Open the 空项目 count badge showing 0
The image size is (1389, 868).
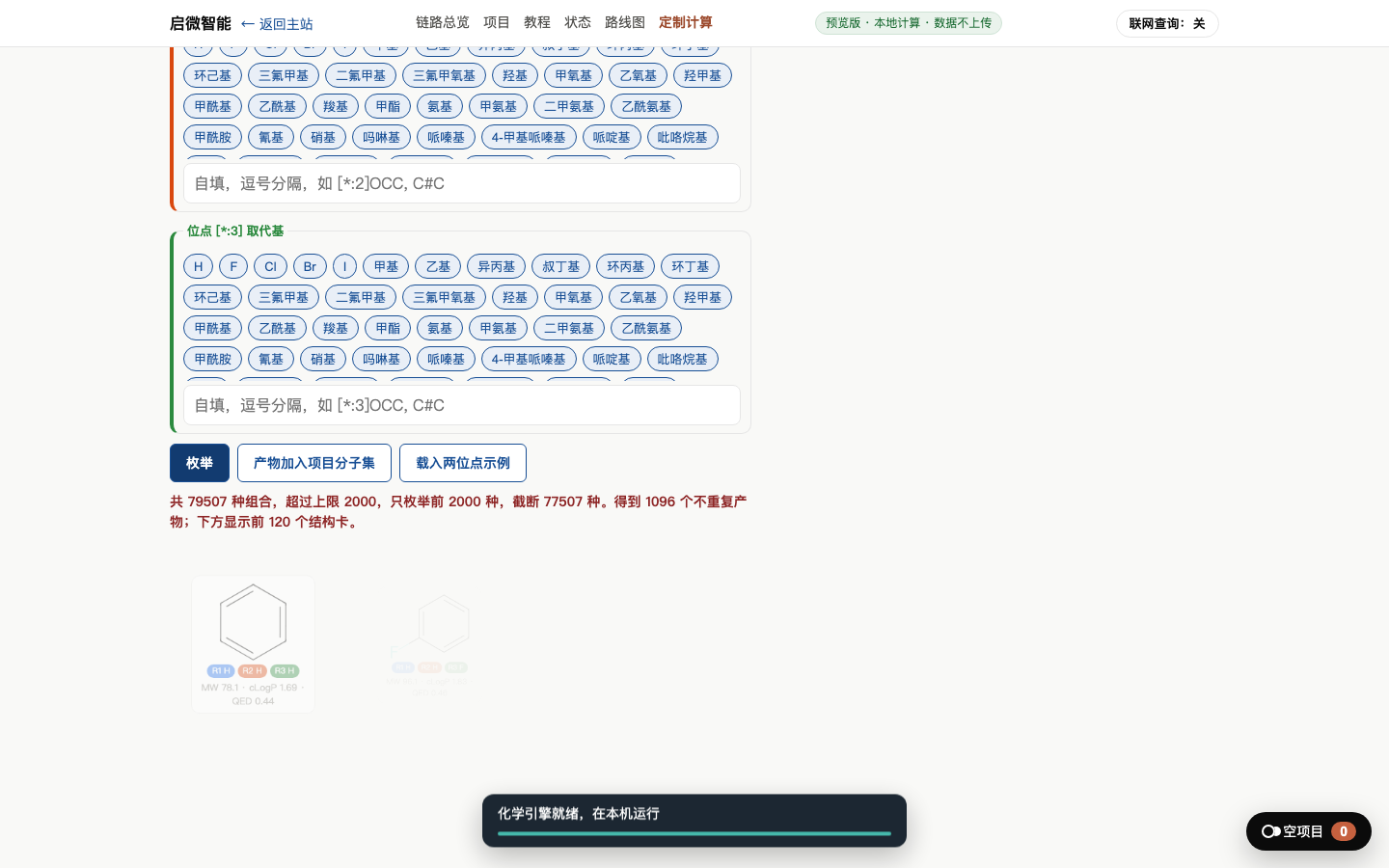pos(1344,831)
